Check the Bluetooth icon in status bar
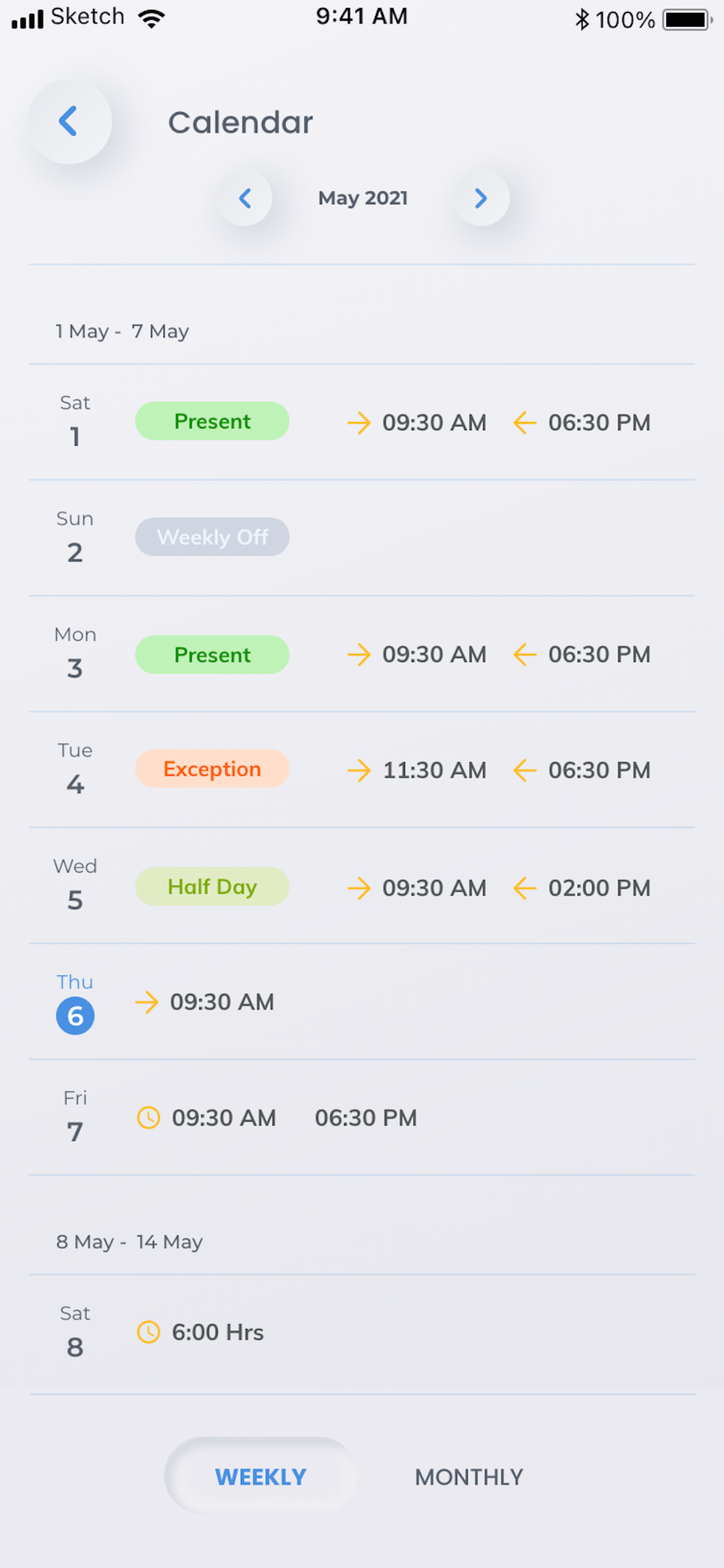 [581, 19]
